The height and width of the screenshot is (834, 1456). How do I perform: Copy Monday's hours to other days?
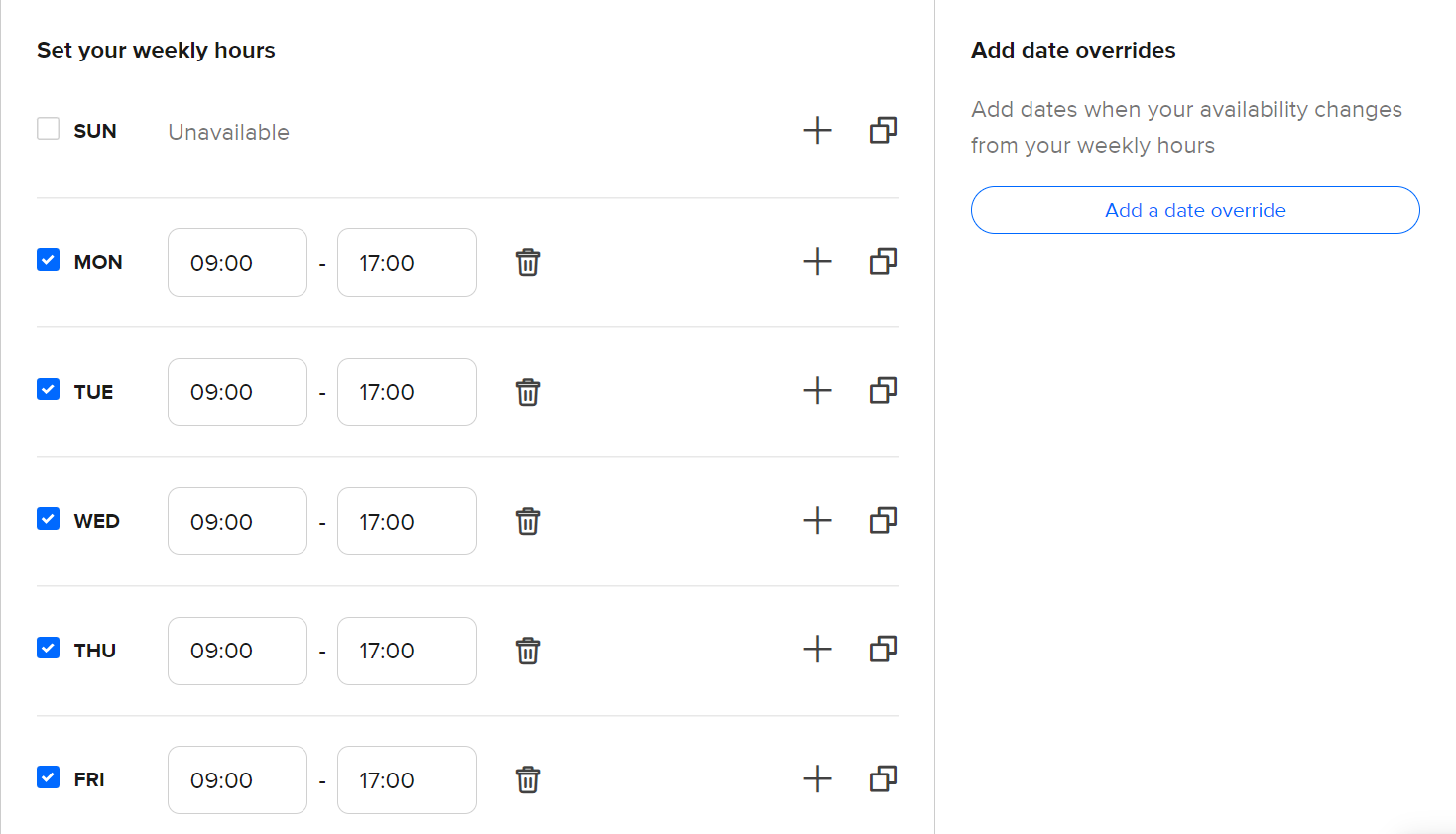(883, 262)
